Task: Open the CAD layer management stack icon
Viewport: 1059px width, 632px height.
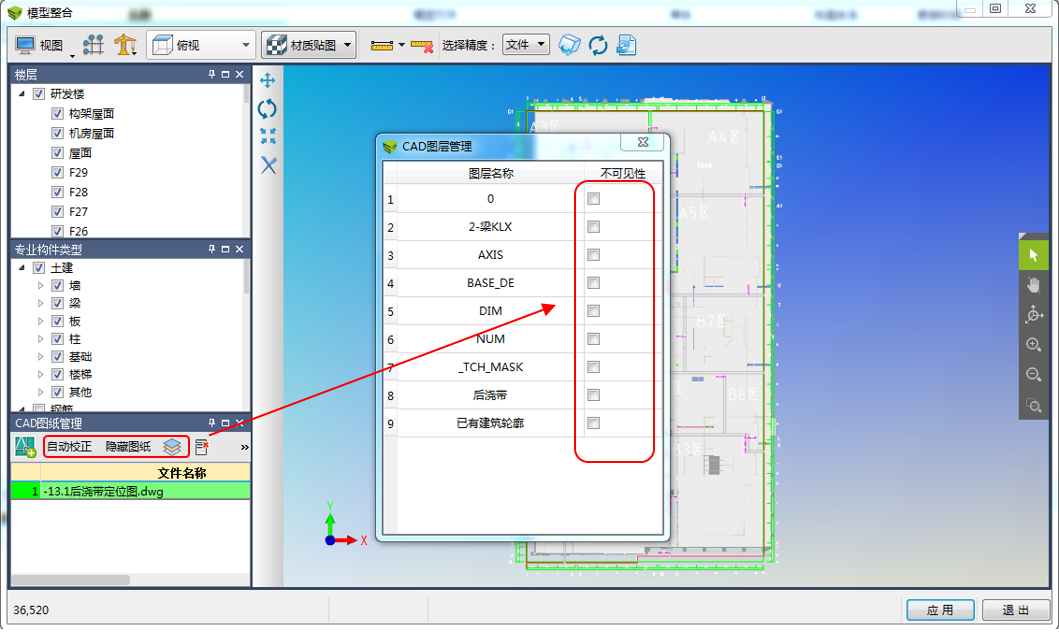Action: pyautogui.click(x=172, y=447)
